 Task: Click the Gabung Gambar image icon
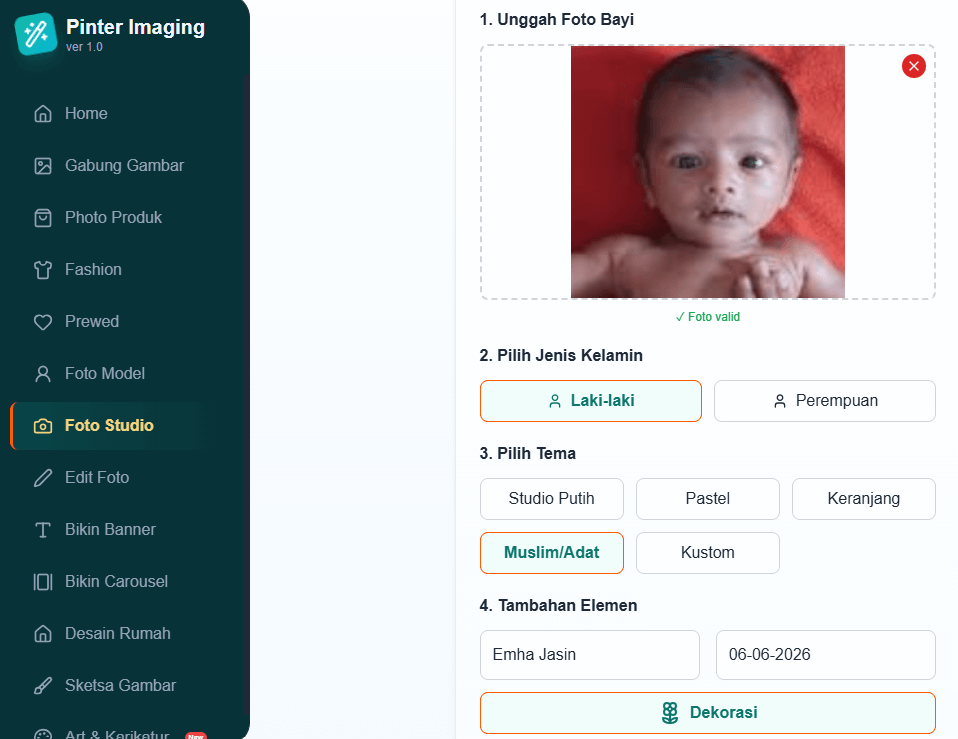(43, 166)
